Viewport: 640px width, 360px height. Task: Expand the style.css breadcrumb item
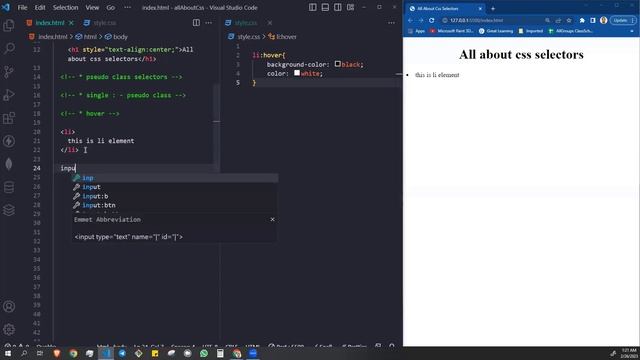tap(244, 37)
